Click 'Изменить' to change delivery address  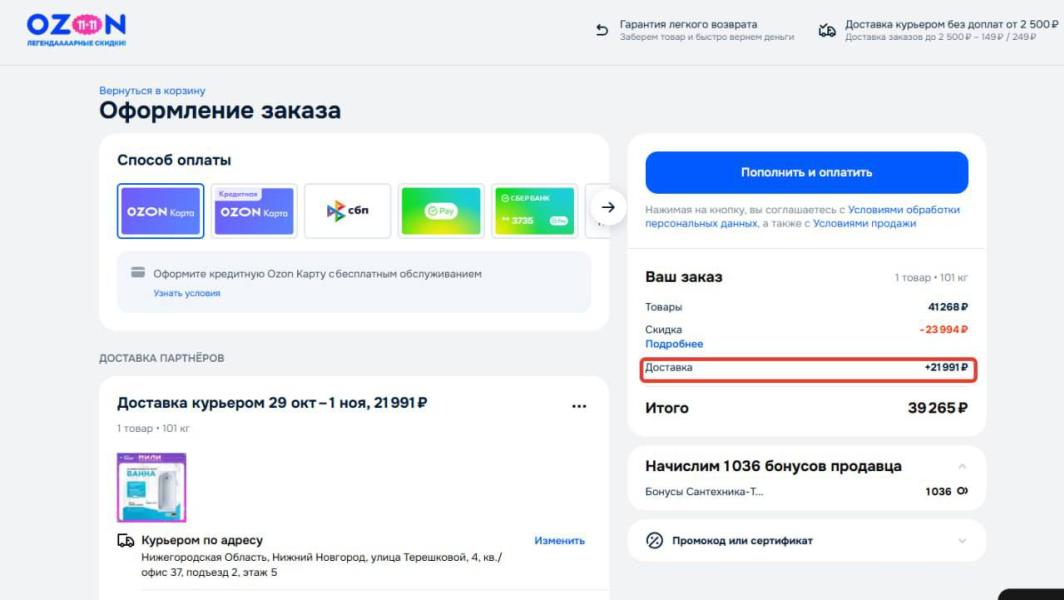coord(559,541)
